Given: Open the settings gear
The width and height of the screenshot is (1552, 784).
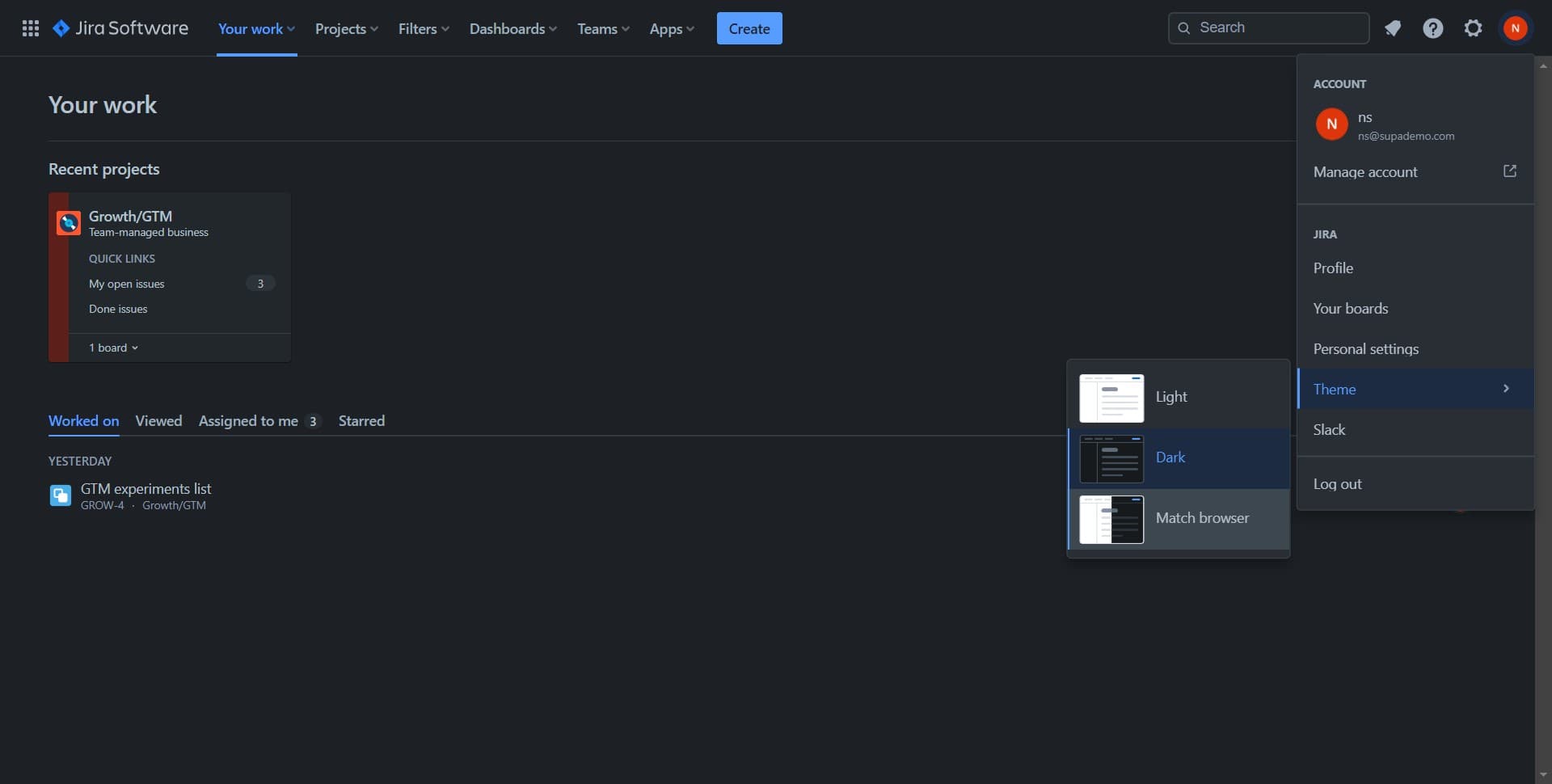Looking at the screenshot, I should click(x=1472, y=27).
